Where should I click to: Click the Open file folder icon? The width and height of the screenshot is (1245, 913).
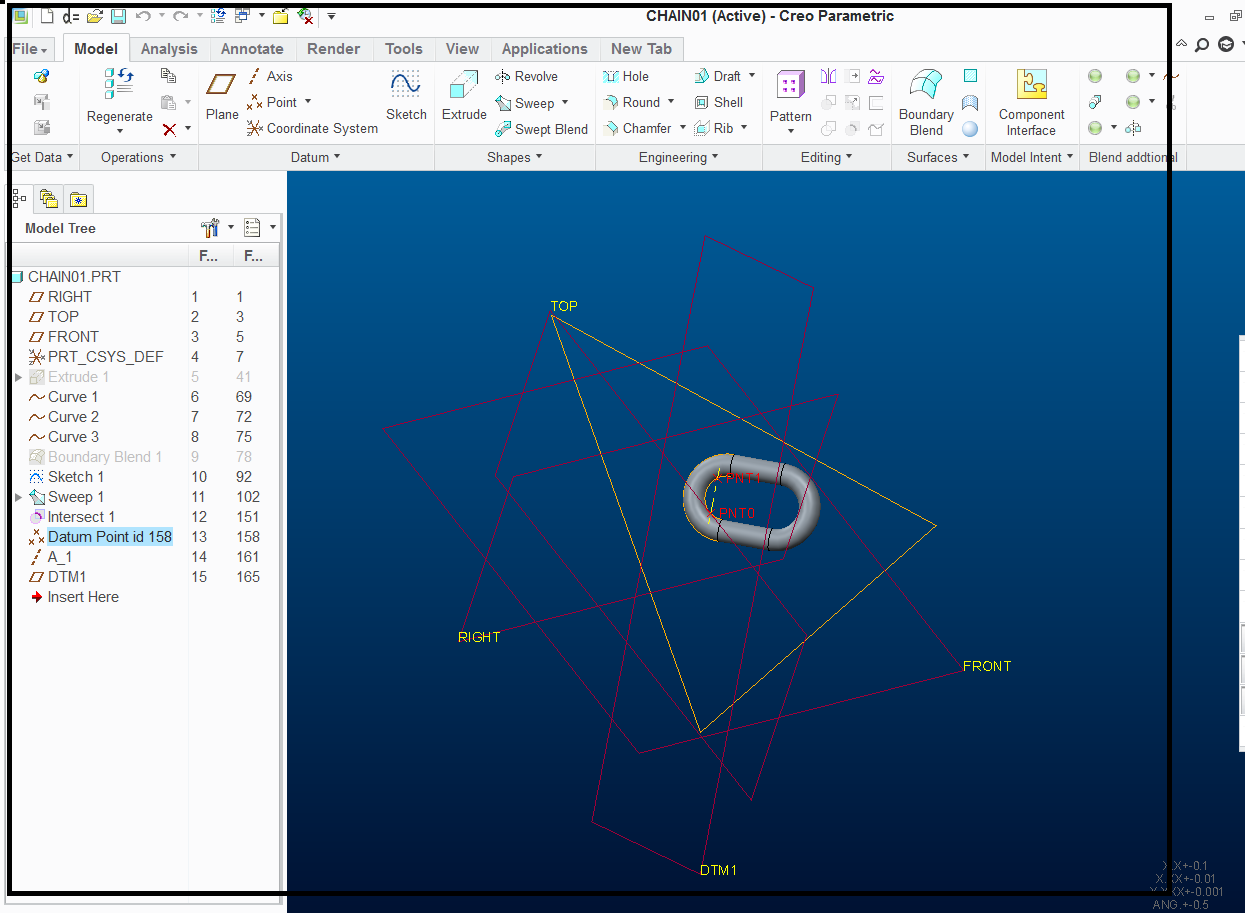95,16
